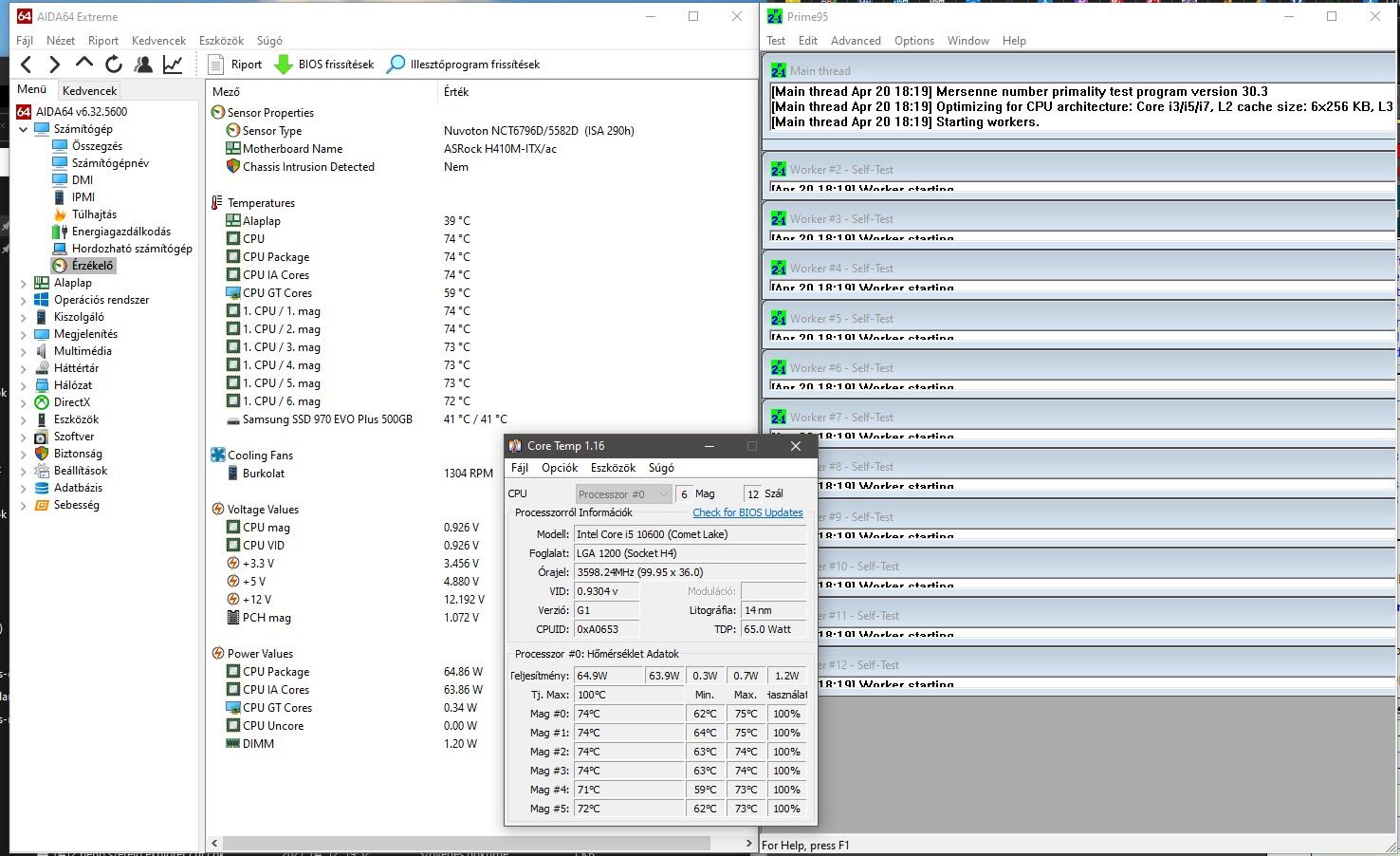Expand the DirectX tree node

point(24,402)
